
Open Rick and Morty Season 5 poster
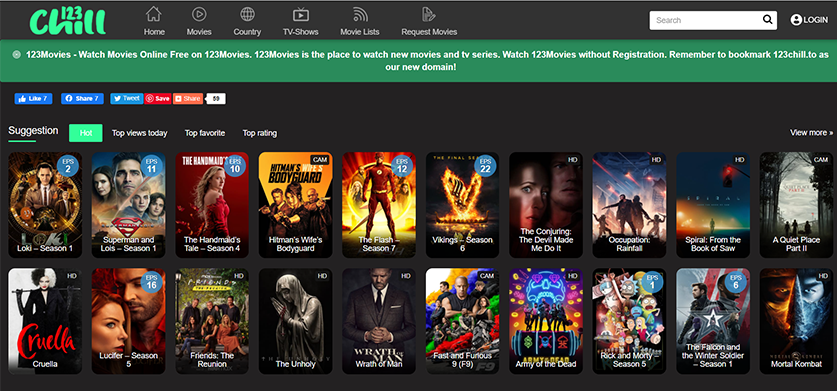629,321
